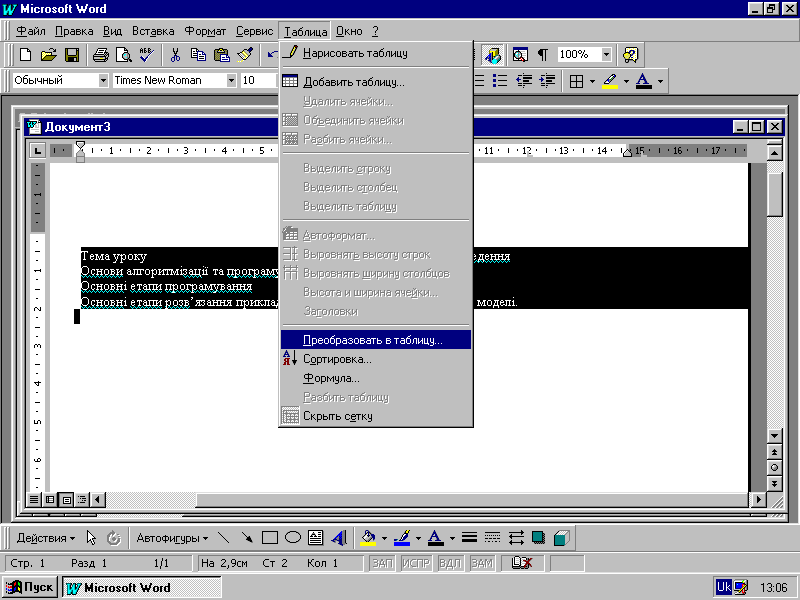Screen dimensions: 800x600
Task: Click the Save floppy disk icon
Action: pyautogui.click(x=72, y=54)
